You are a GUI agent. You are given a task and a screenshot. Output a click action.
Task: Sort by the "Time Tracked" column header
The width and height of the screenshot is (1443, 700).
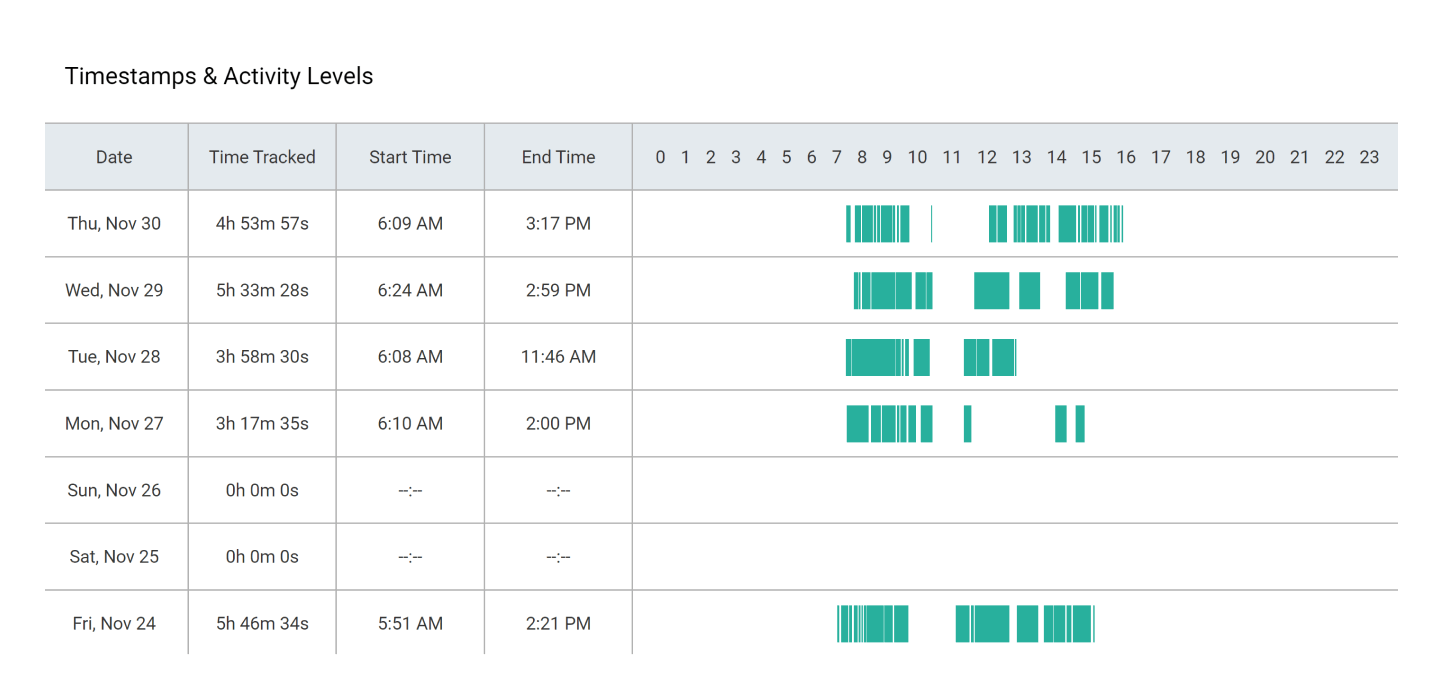261,157
